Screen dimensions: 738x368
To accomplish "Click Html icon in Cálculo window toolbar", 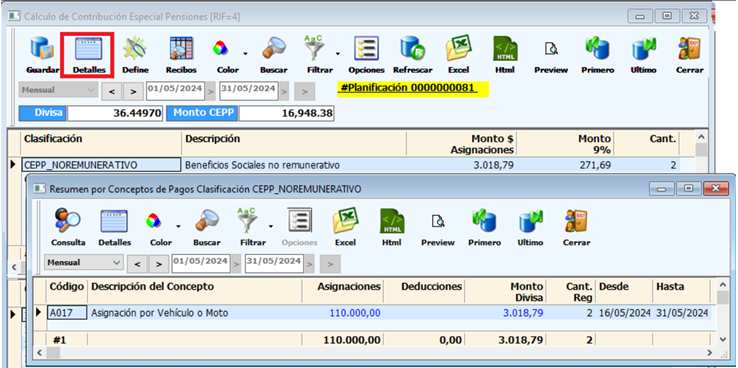I will [x=505, y=49].
